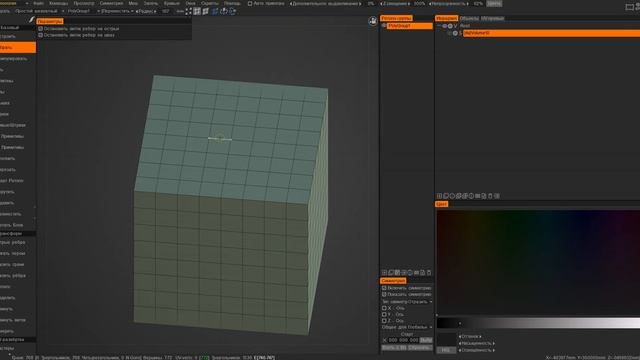Open the Файл menu
Image resolution: width=640 pixels, height=360 pixels.
pos(38,3)
